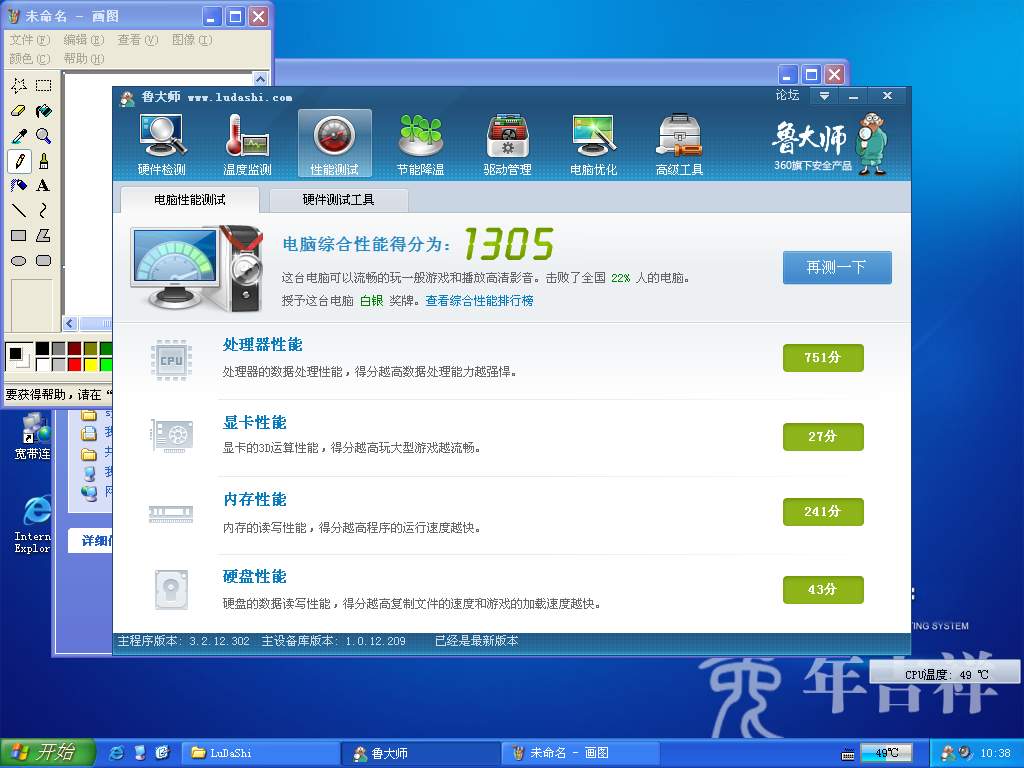
Task: Open the 帮助 menu in Paint
Action: [x=84, y=59]
